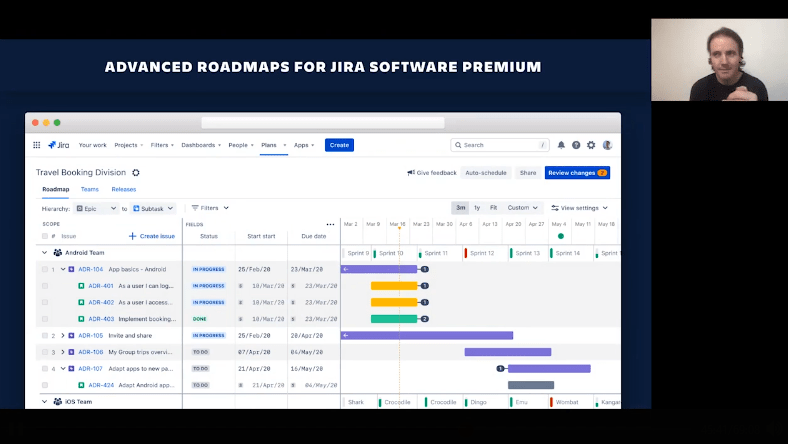Image resolution: width=788 pixels, height=444 pixels.
Task: Open the Jira settings gear in the top bar
Action: coord(591,145)
